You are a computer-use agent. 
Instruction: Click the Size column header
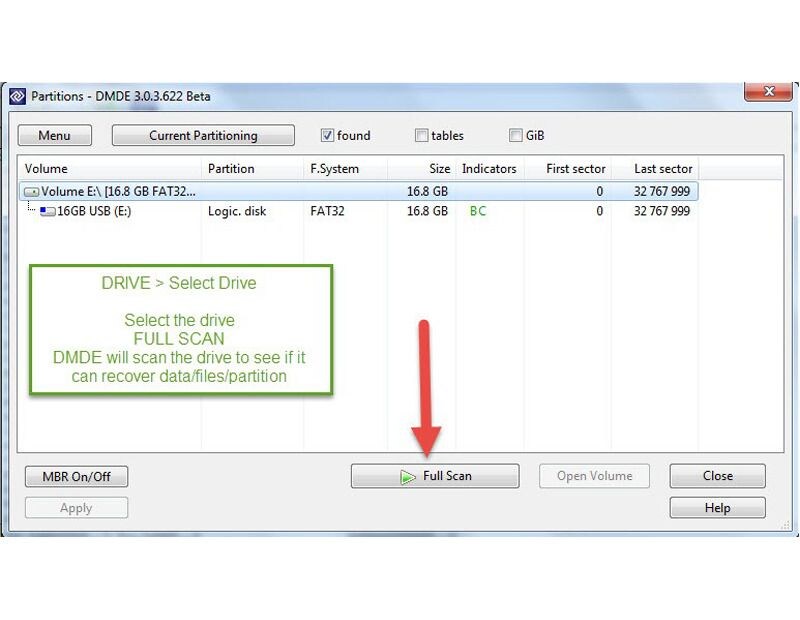point(421,168)
